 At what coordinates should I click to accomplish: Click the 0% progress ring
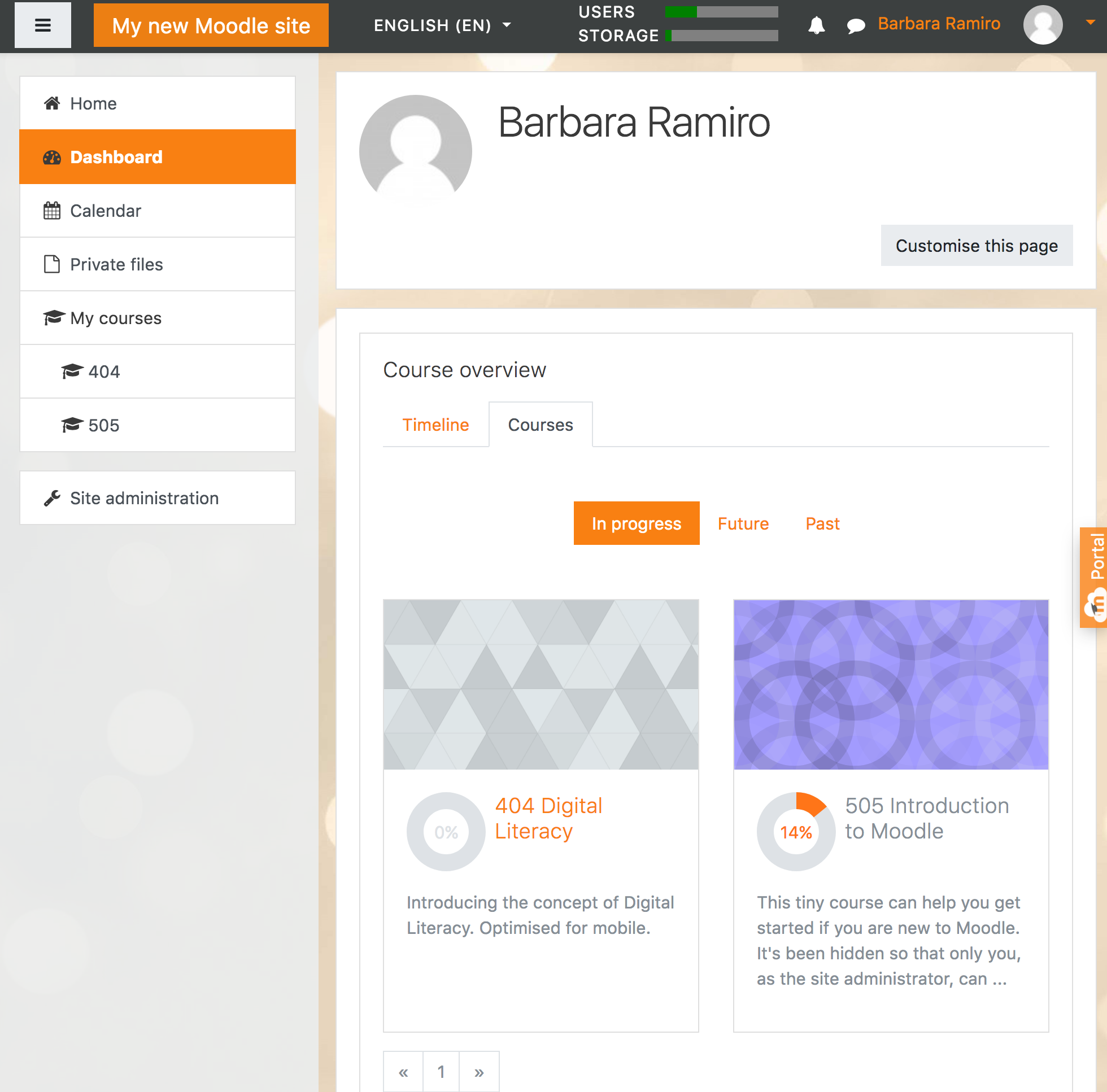(446, 831)
